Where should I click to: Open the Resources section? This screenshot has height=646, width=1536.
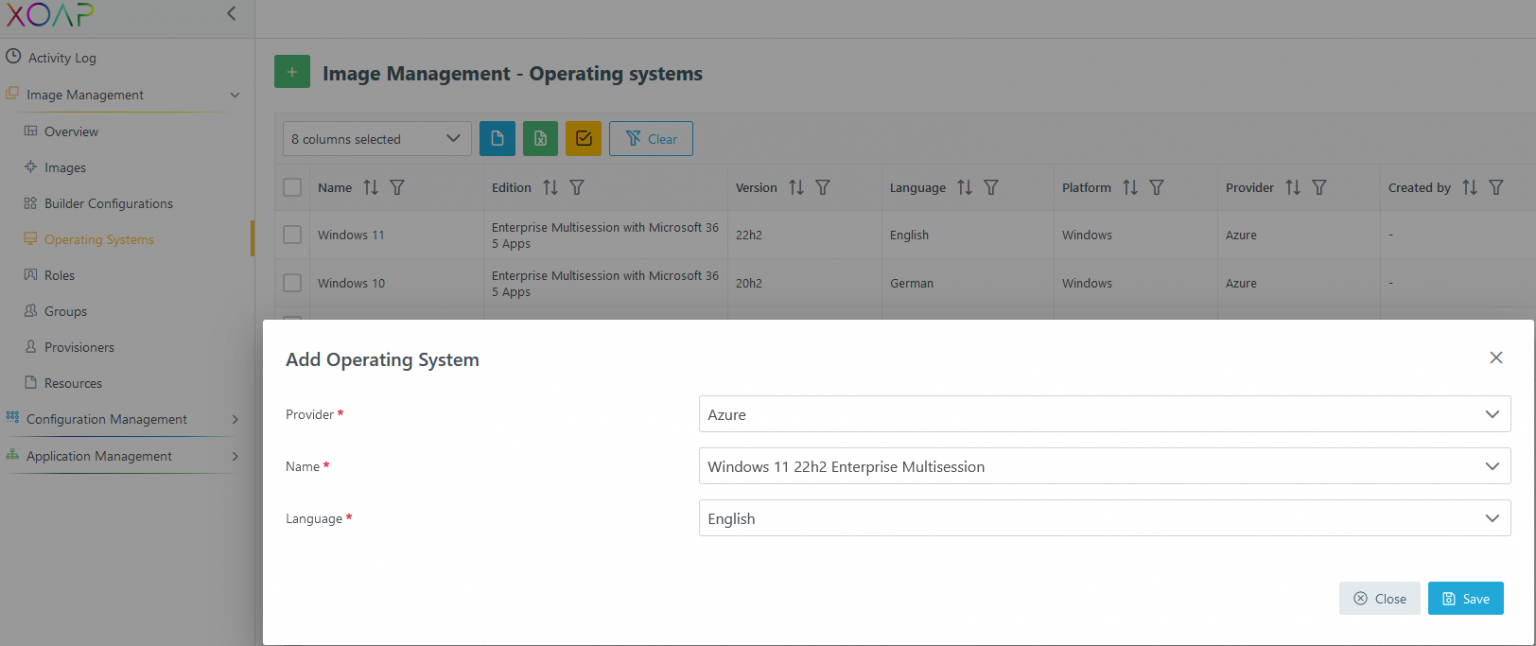tap(72, 383)
